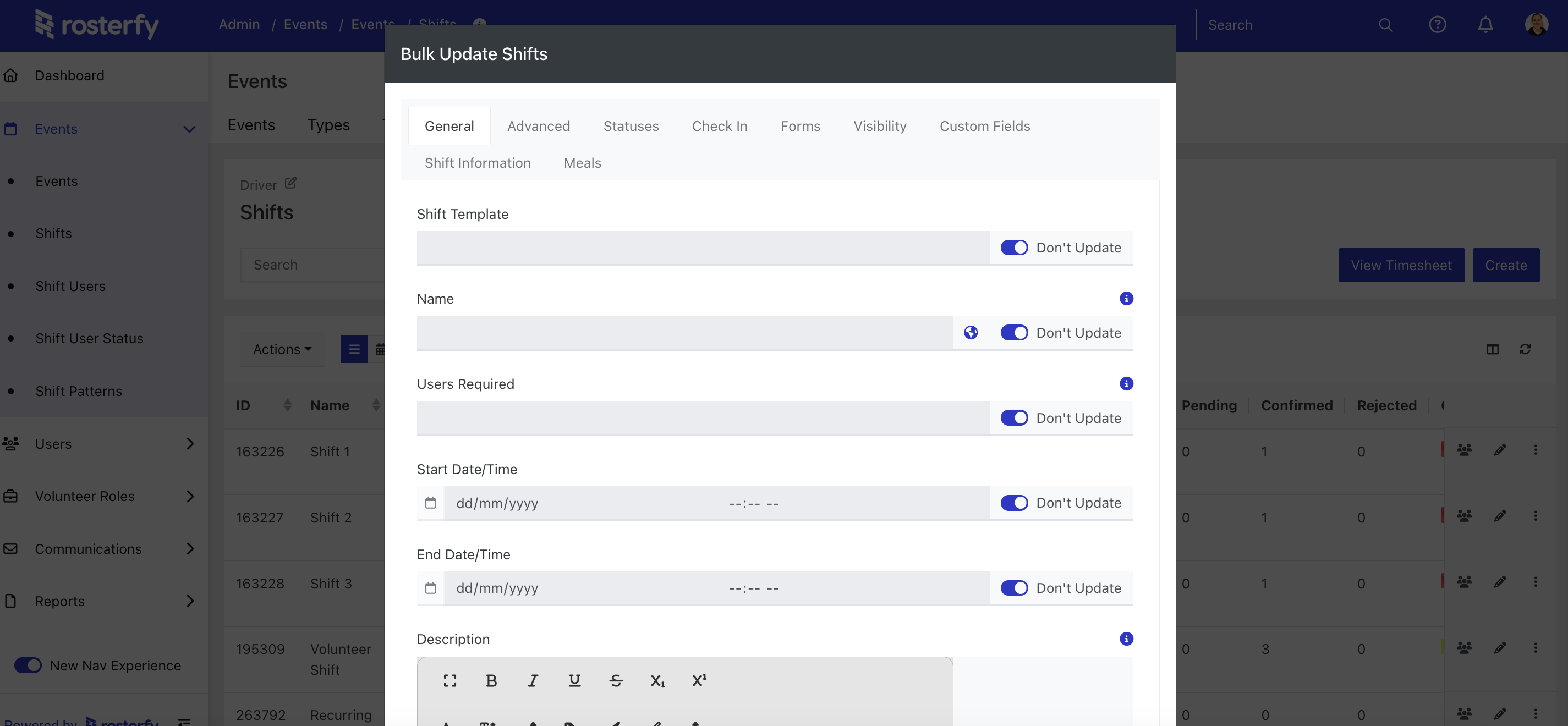The width and height of the screenshot is (1568, 726).
Task: Go to Admin breadcrumb link
Action: click(x=239, y=24)
